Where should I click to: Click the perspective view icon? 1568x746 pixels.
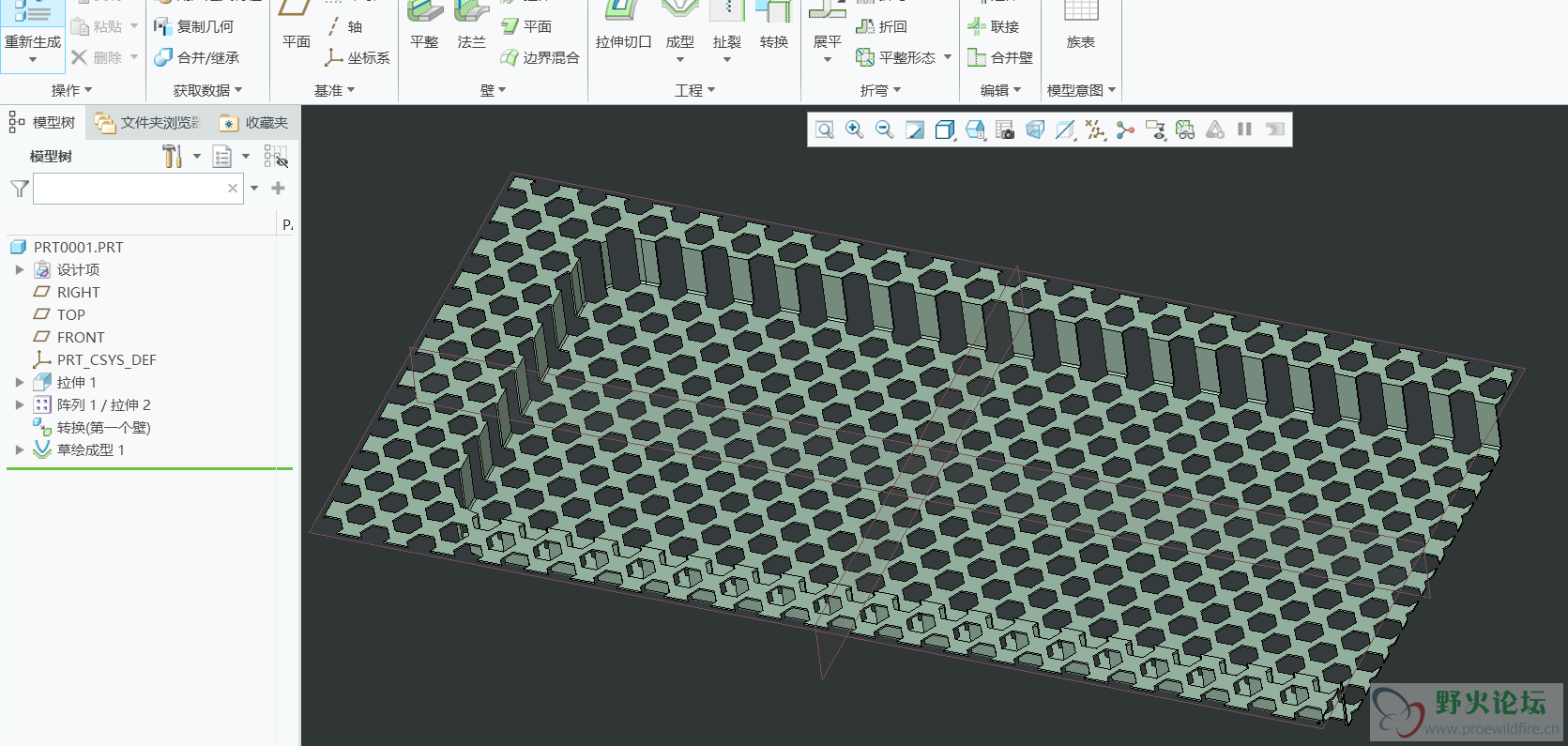click(1035, 129)
